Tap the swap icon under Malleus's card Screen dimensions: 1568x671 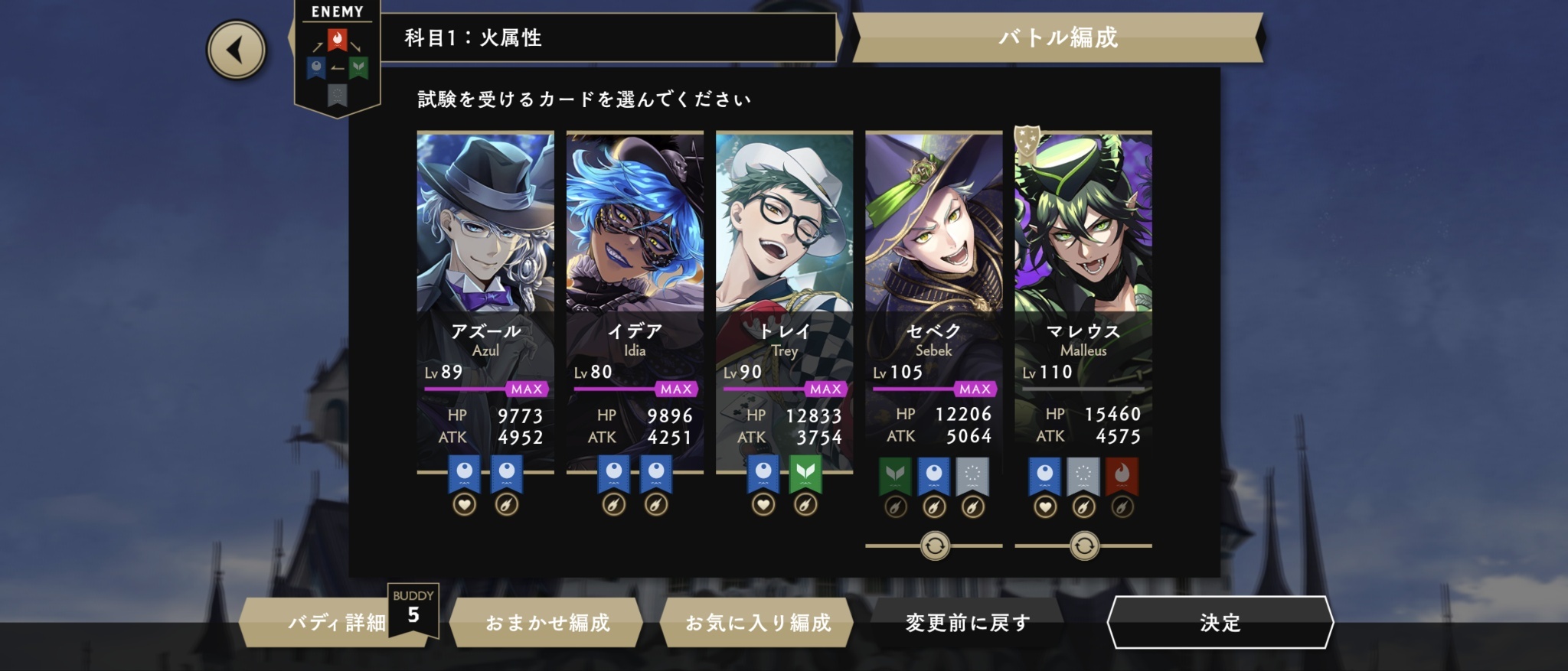(1083, 546)
